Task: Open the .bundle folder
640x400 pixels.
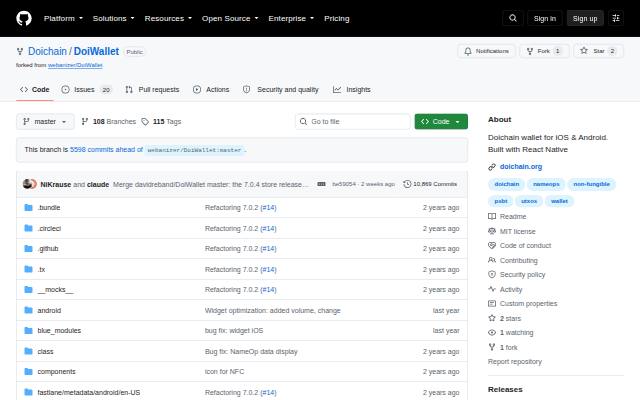Action: [49, 207]
